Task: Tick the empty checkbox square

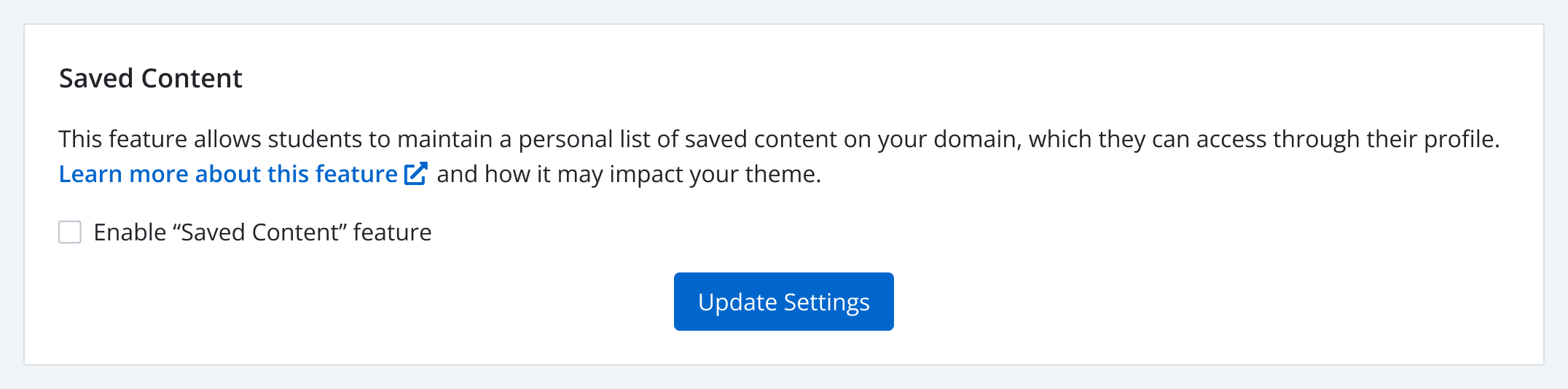Action: click(x=70, y=232)
